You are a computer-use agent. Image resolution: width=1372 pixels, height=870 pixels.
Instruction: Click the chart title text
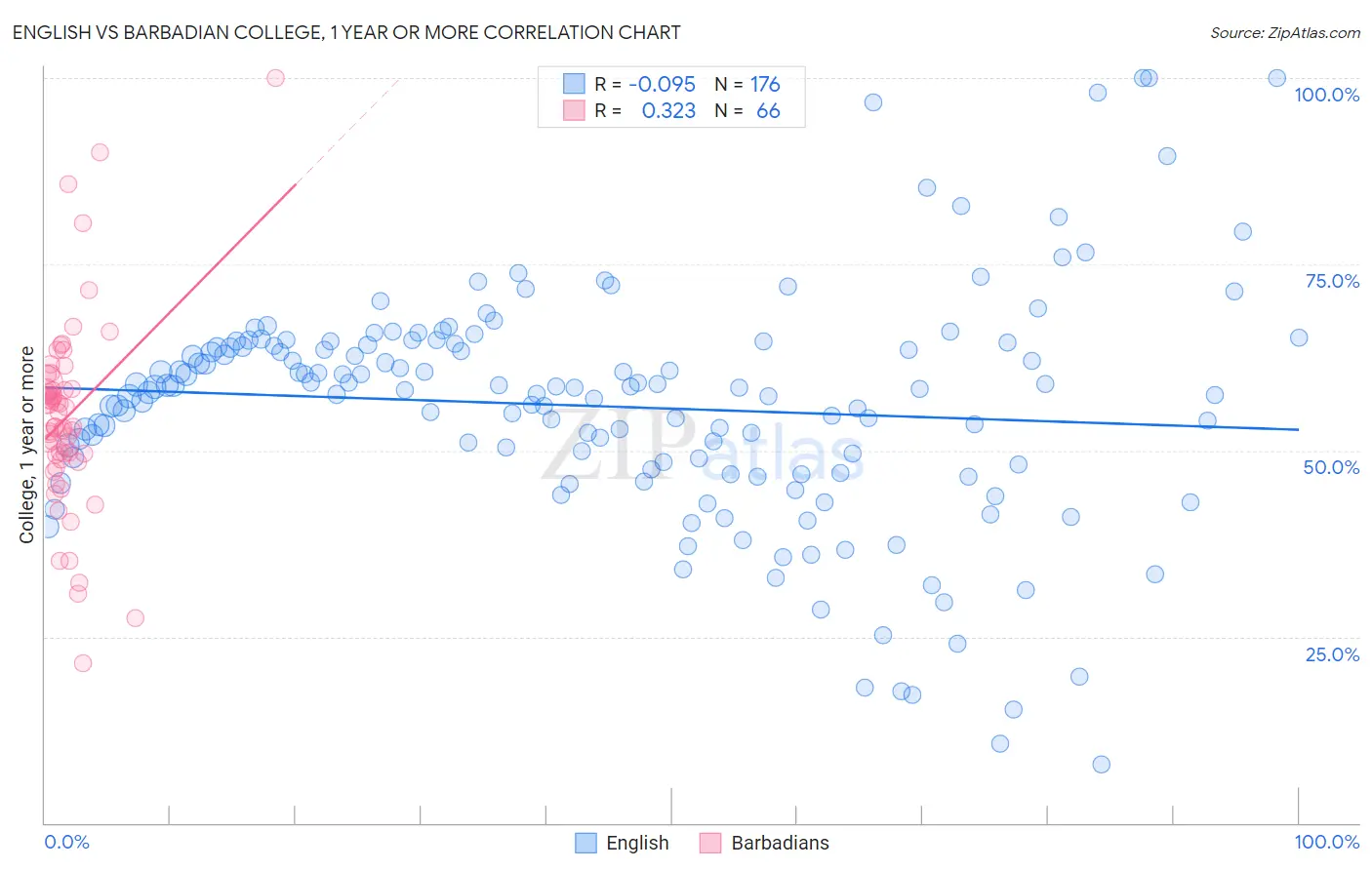[x=346, y=32]
